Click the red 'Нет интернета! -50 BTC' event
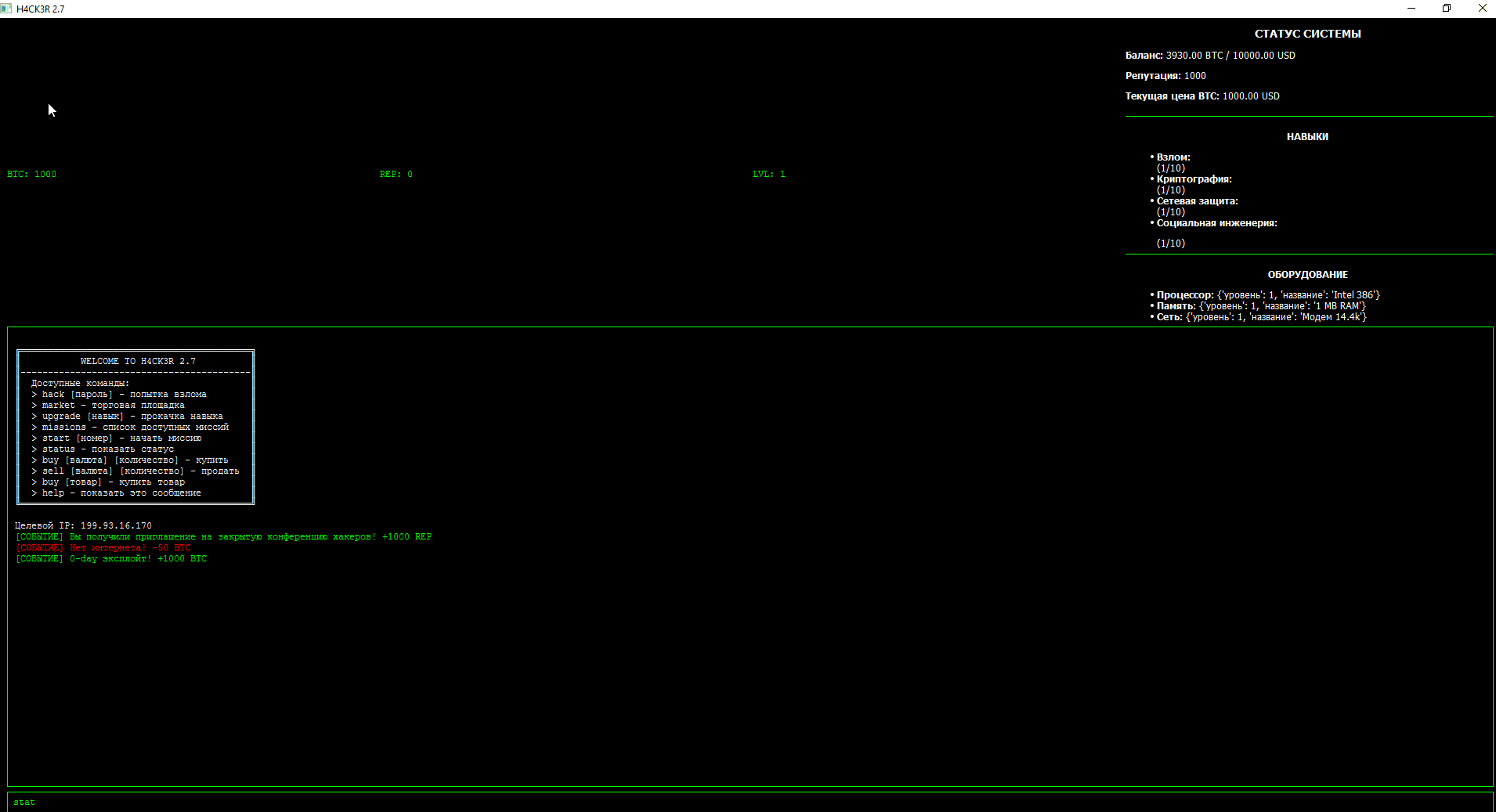 pyautogui.click(x=103, y=547)
